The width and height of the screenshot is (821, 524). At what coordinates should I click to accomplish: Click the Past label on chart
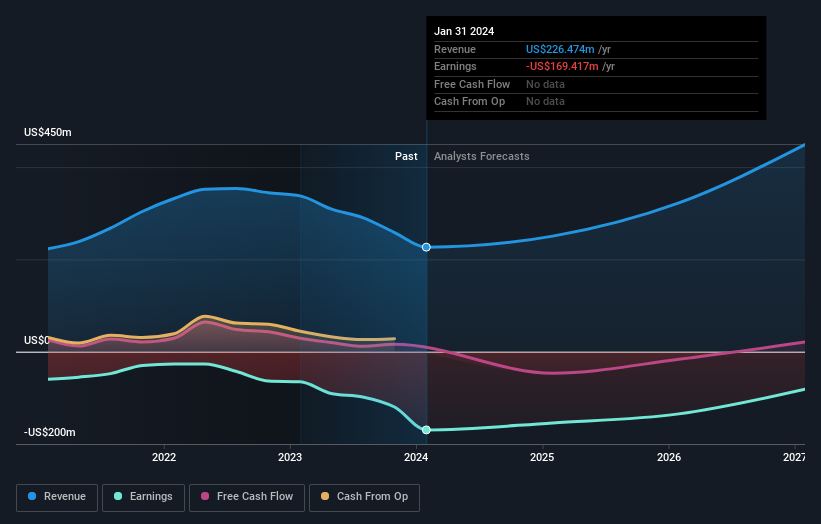click(x=406, y=156)
